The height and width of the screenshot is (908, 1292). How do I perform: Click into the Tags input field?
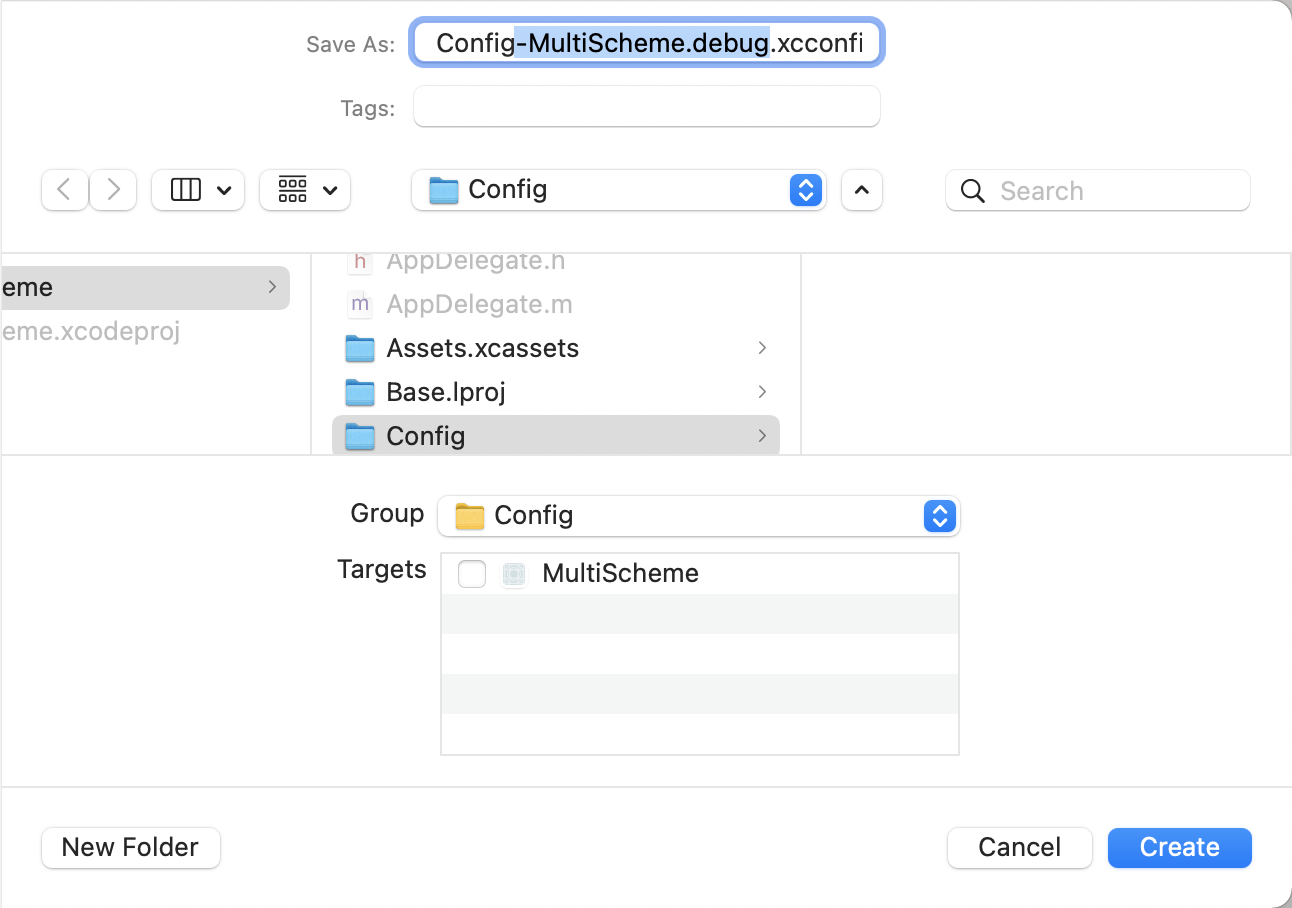(x=646, y=107)
